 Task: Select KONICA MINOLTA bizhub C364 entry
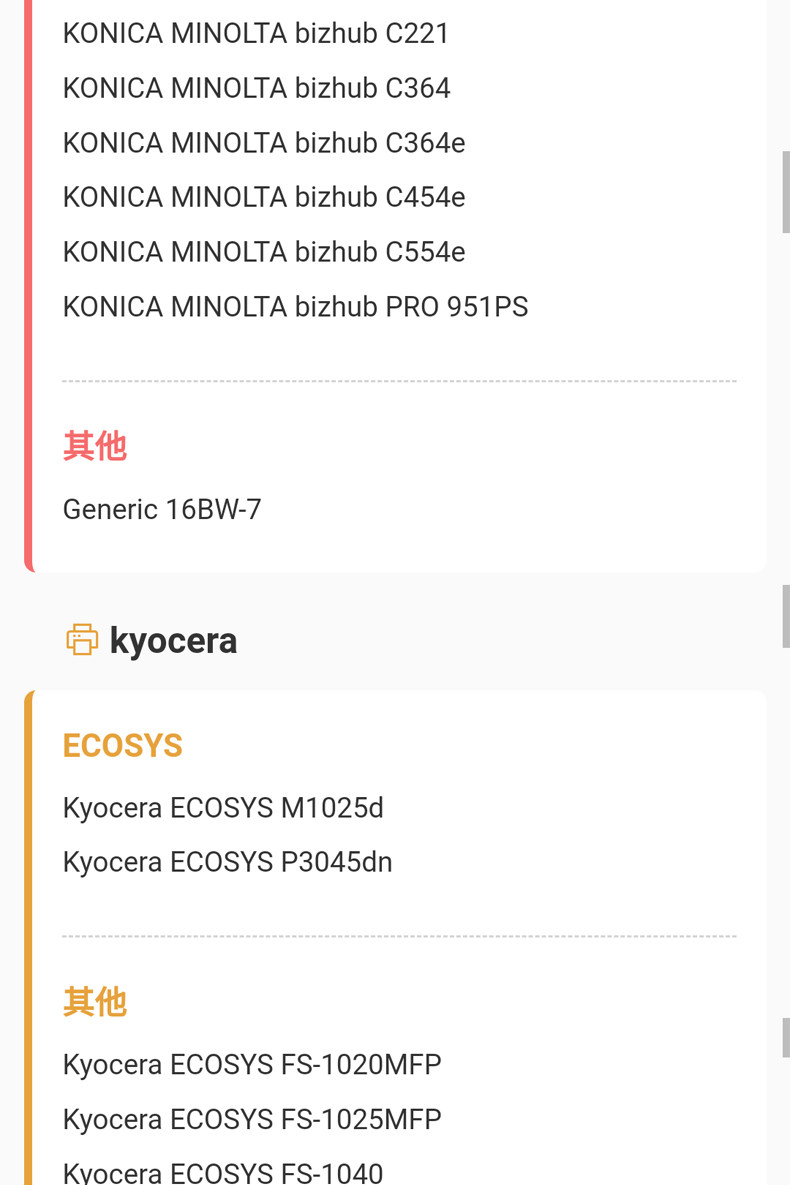[256, 89]
